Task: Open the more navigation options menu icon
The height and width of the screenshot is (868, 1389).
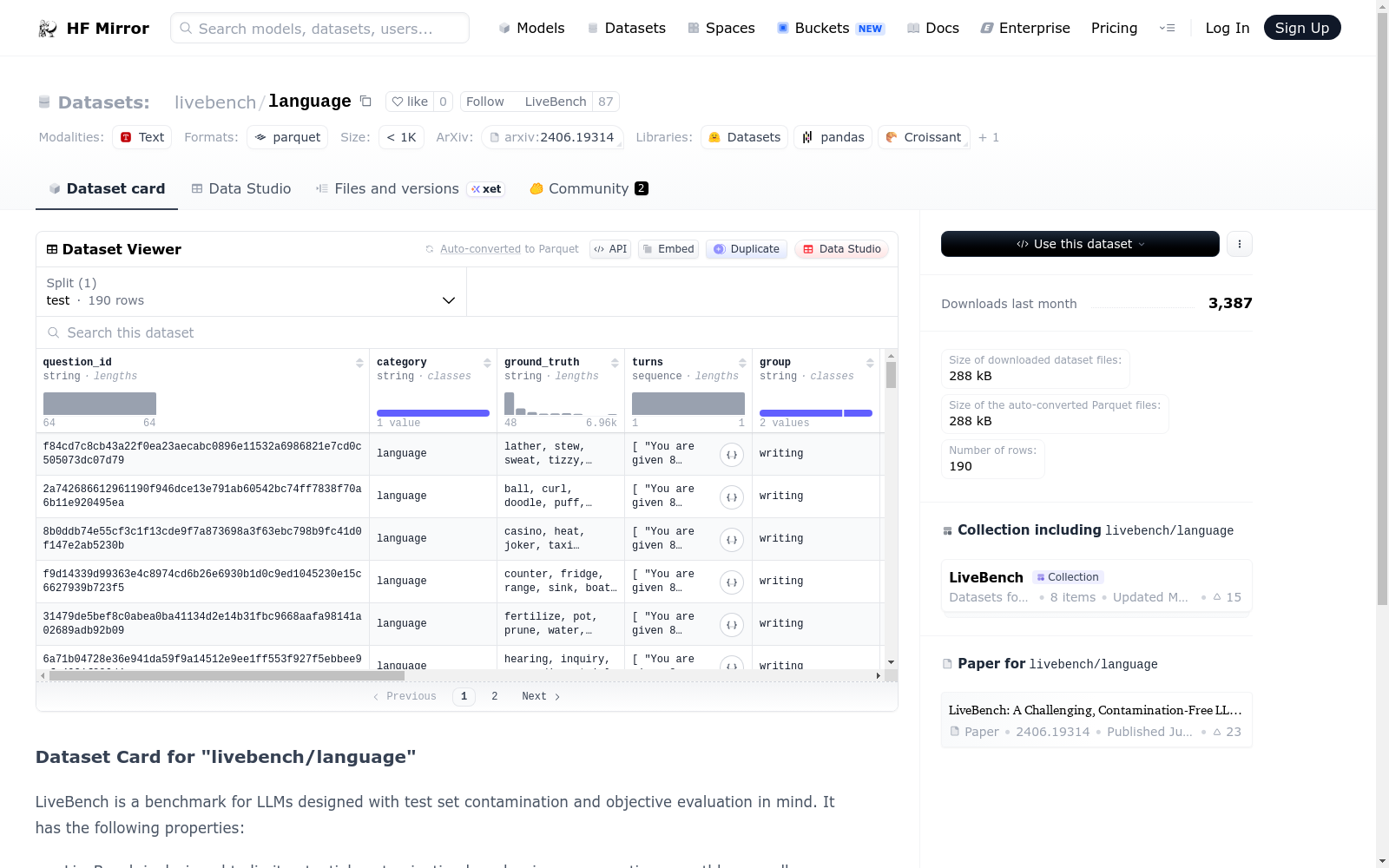Action: click(x=1167, y=28)
